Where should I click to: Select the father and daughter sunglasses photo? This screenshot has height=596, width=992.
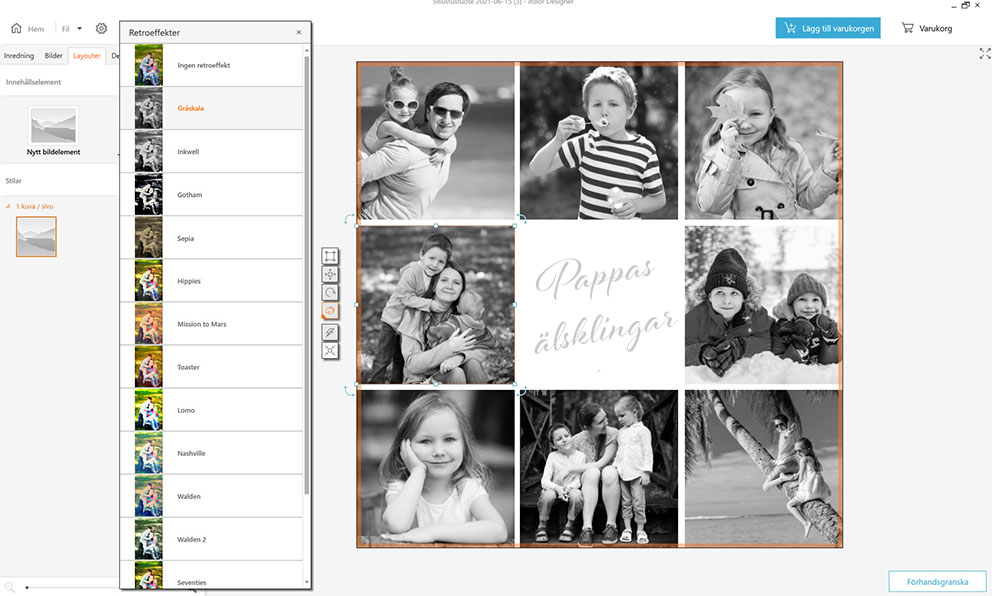(x=437, y=141)
